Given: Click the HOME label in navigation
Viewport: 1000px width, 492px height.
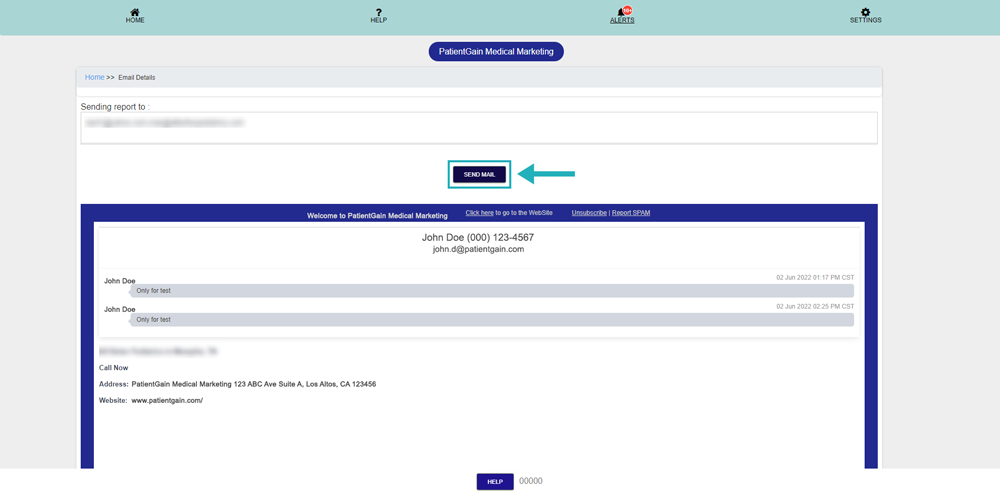Looking at the screenshot, I should click(135, 20).
